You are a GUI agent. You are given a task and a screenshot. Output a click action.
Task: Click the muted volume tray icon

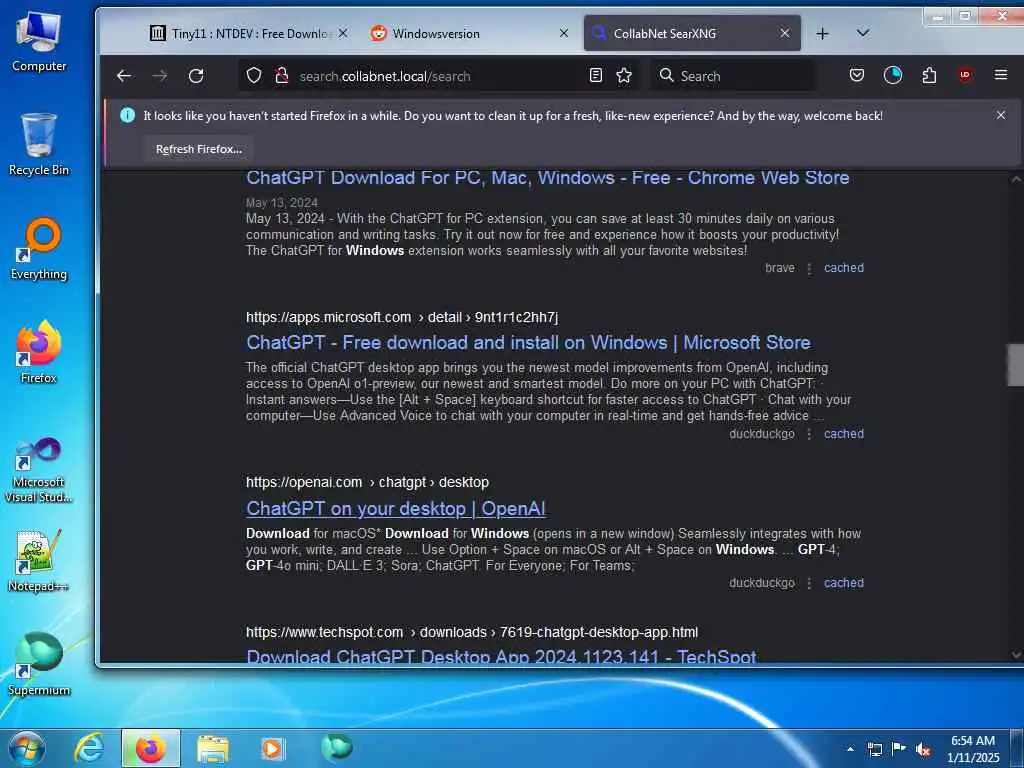click(923, 749)
